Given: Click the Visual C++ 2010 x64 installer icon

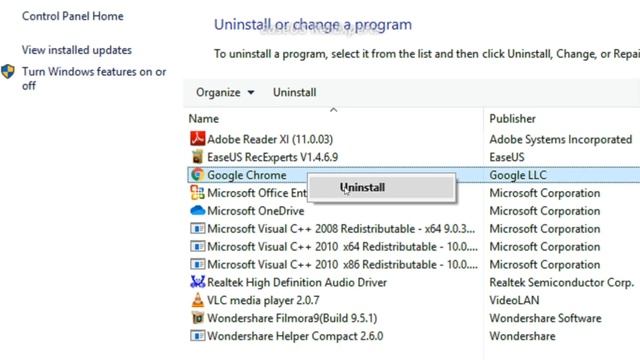Looking at the screenshot, I should 198,247.
